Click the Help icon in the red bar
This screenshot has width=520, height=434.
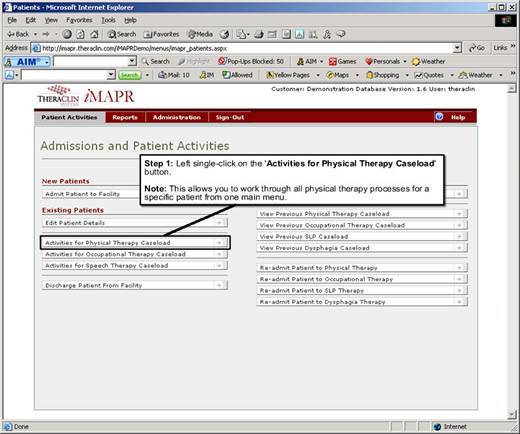click(439, 117)
